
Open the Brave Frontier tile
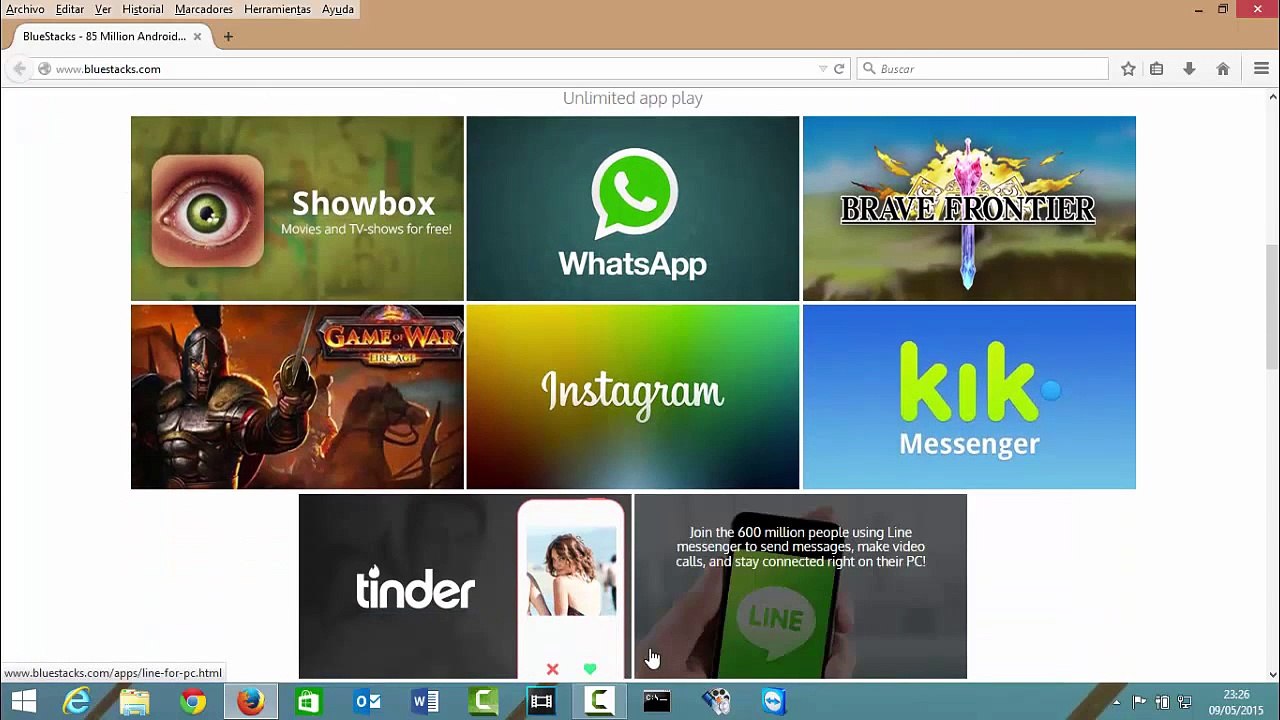969,208
